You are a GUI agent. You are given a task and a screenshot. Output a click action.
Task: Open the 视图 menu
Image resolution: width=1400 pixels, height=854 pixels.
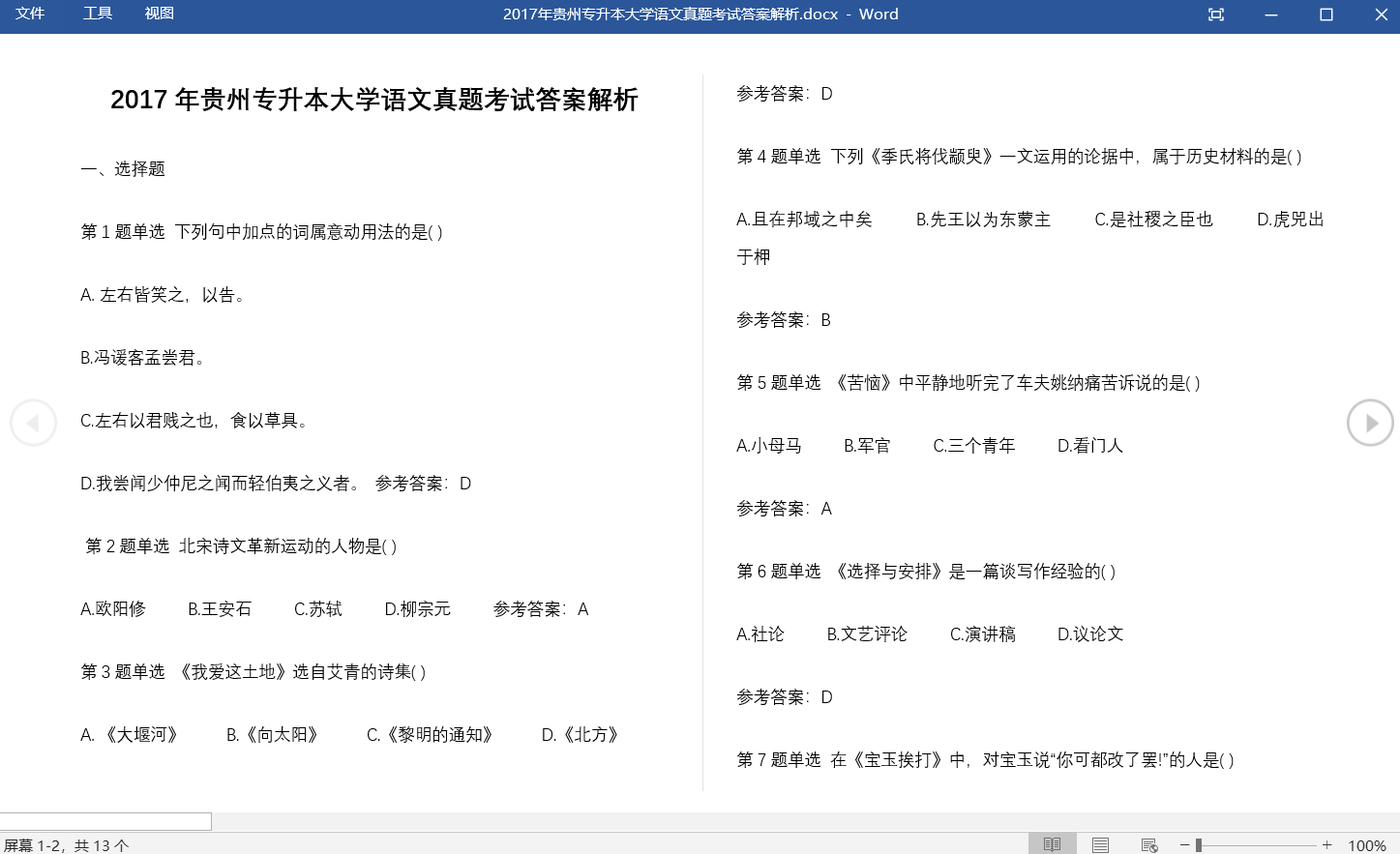pyautogui.click(x=159, y=14)
